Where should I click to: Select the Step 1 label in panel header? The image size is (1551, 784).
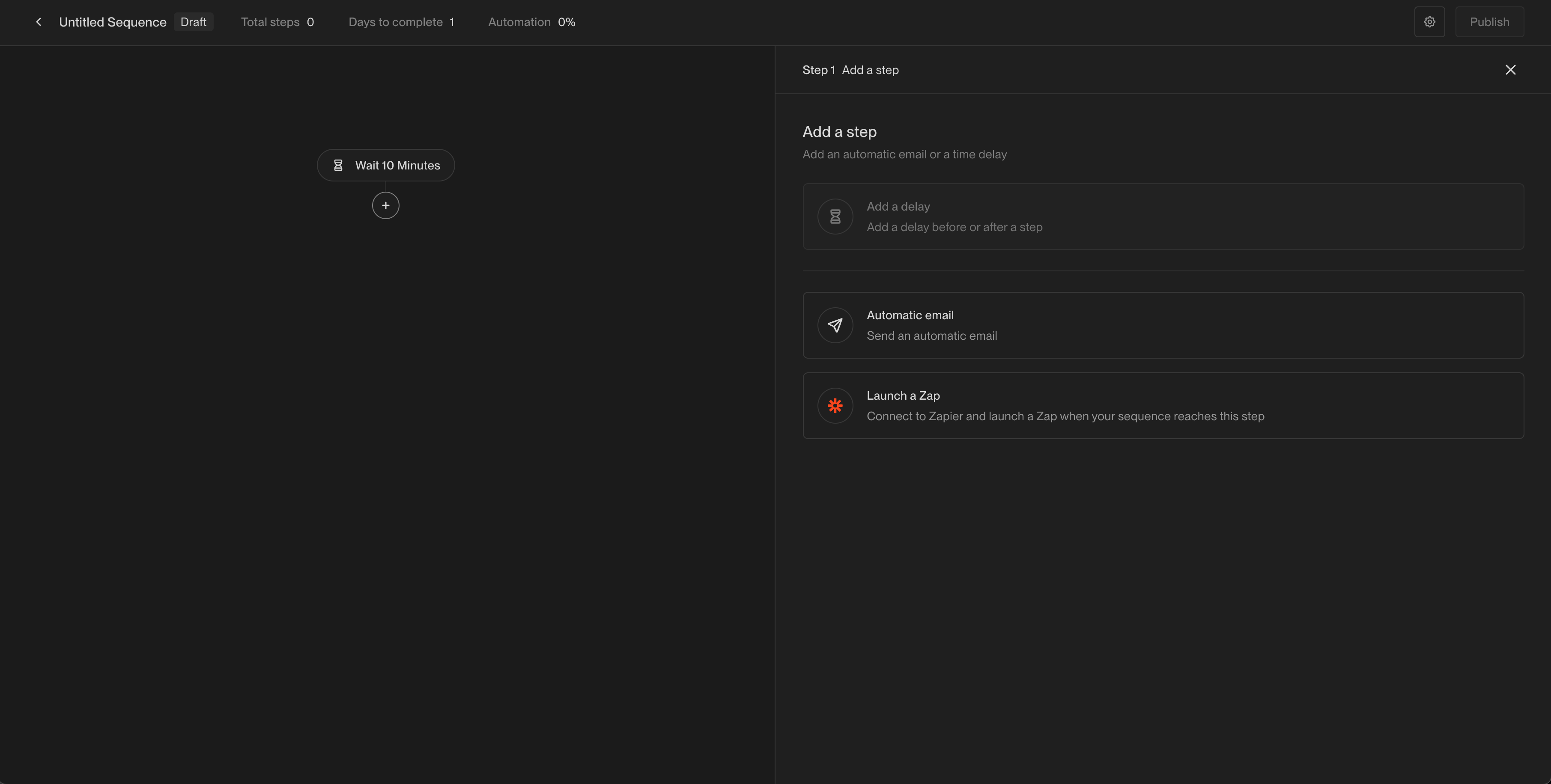(818, 70)
